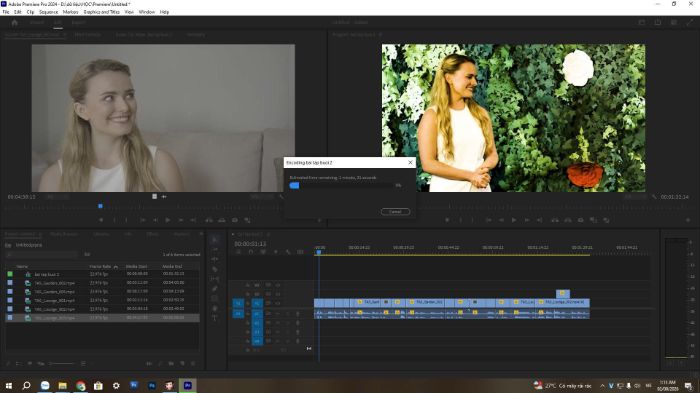700x393 pixels.
Task: Open Graphics and Titles menu
Action: 101,12
